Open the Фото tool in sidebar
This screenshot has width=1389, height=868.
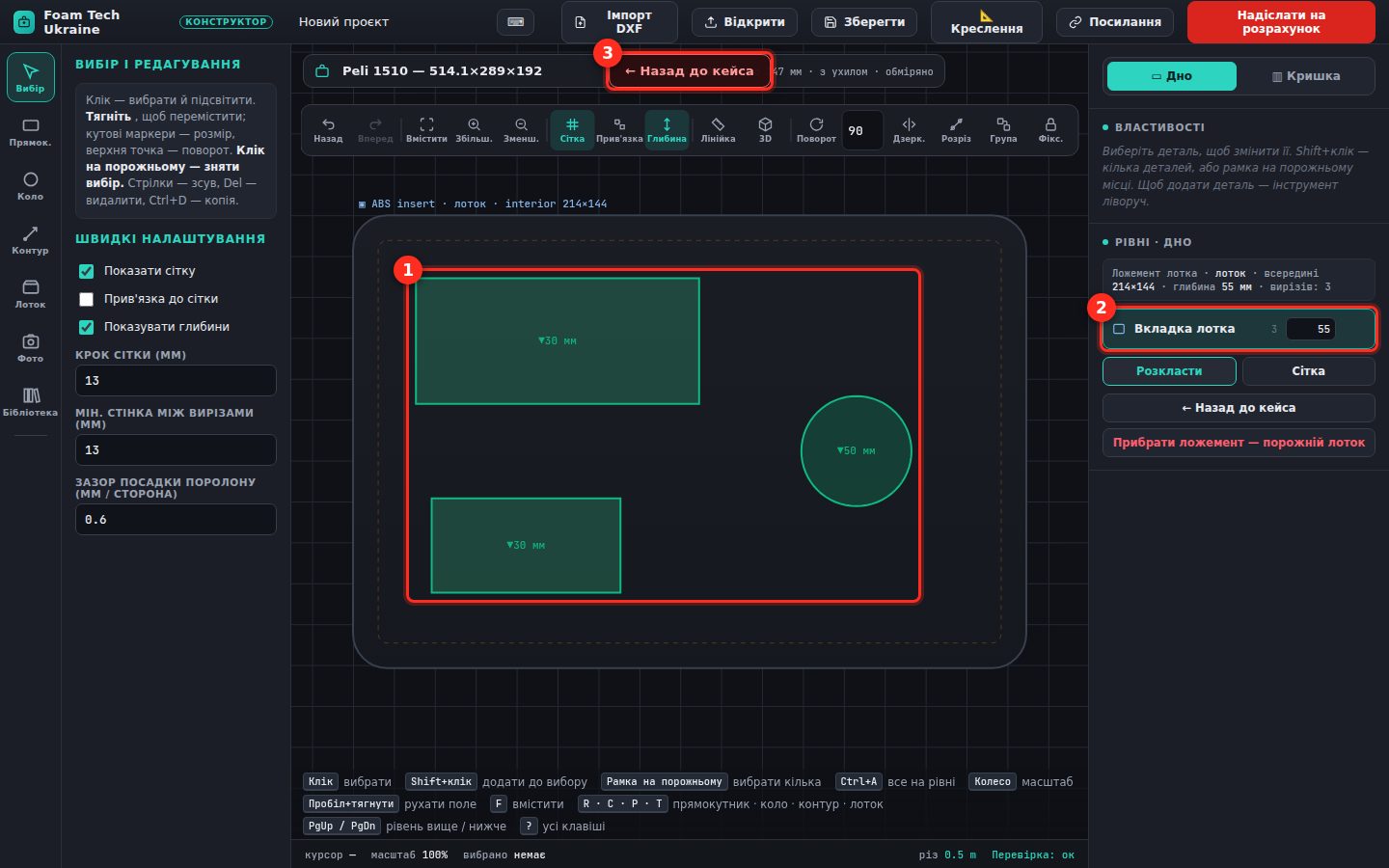tap(30, 348)
